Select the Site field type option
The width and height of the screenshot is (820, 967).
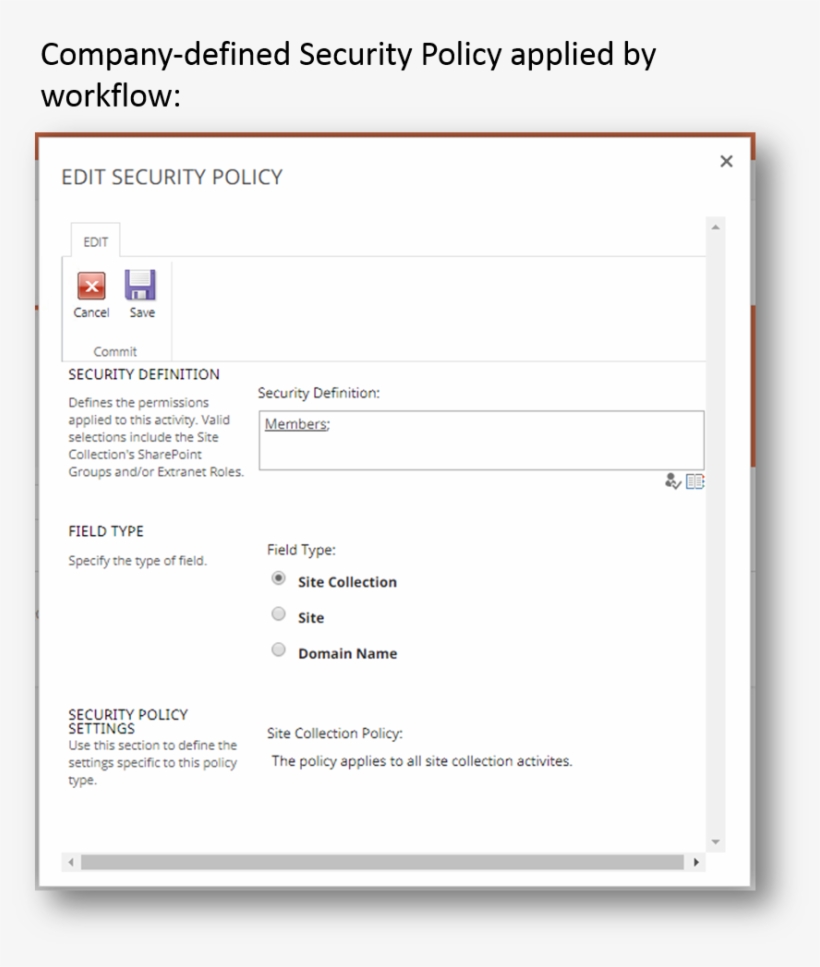(278, 613)
